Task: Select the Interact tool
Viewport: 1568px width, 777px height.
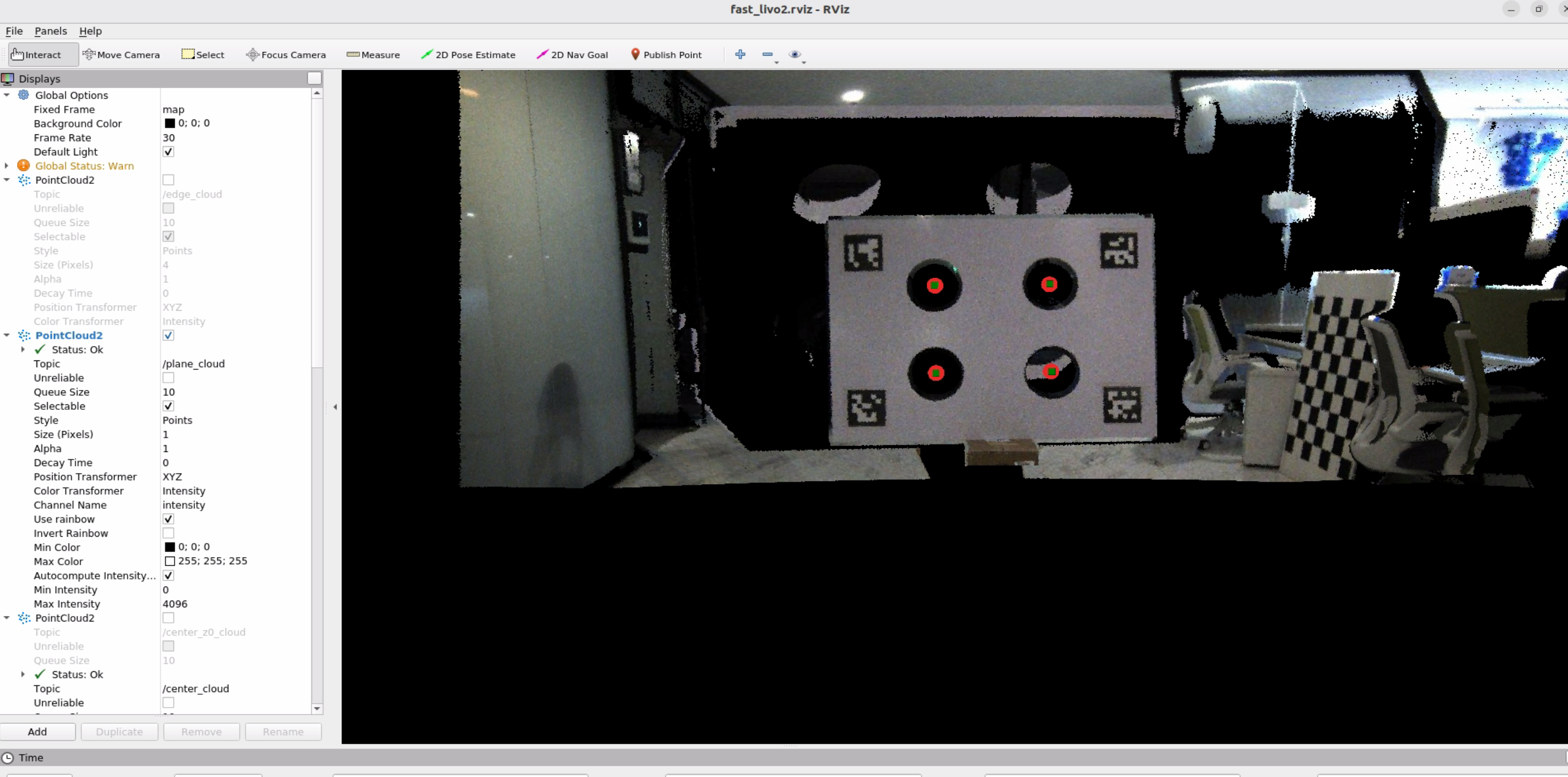Action: pos(37,54)
